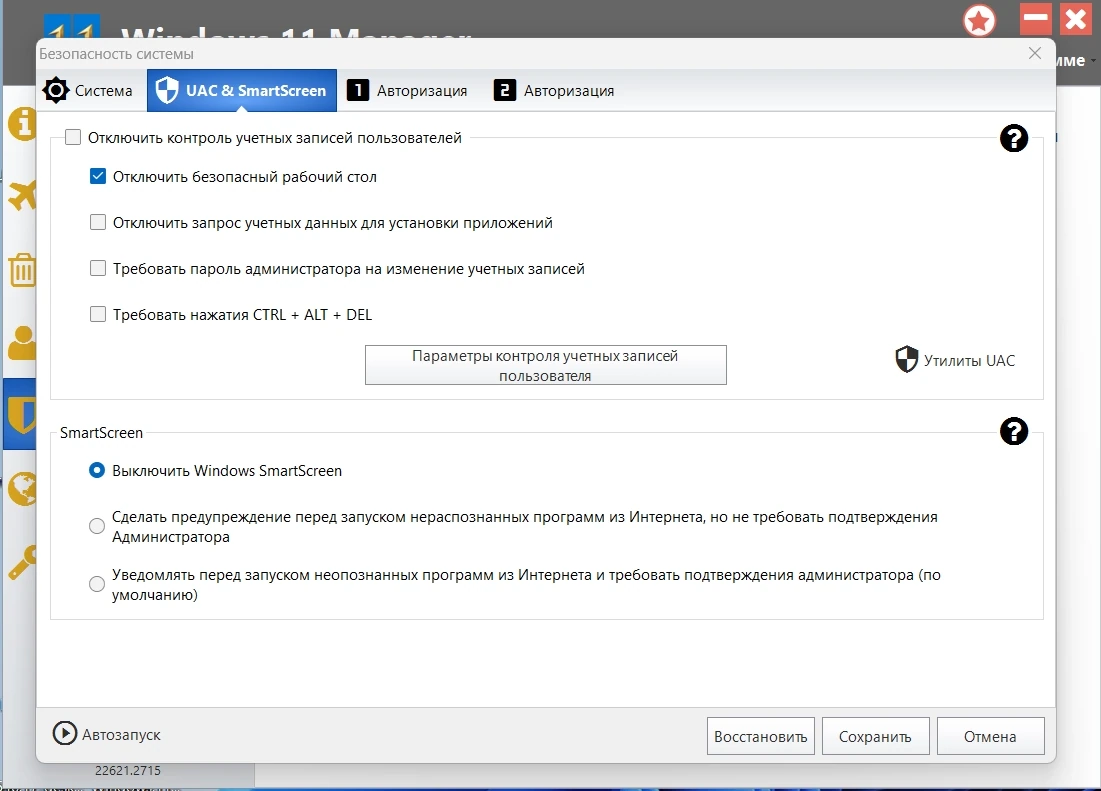Open Параметры контроля учетных записей пользователя

(x=546, y=365)
